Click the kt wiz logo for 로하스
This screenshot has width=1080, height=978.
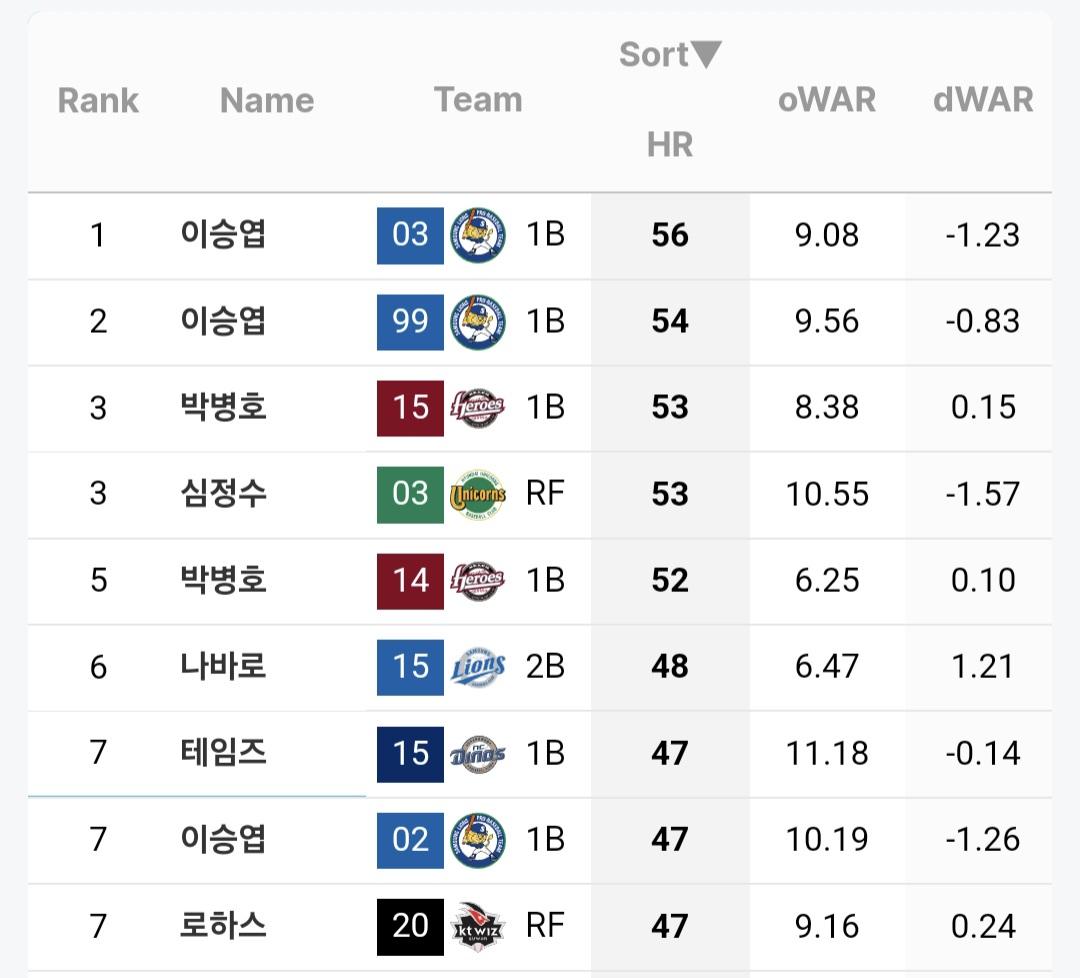[x=477, y=926]
